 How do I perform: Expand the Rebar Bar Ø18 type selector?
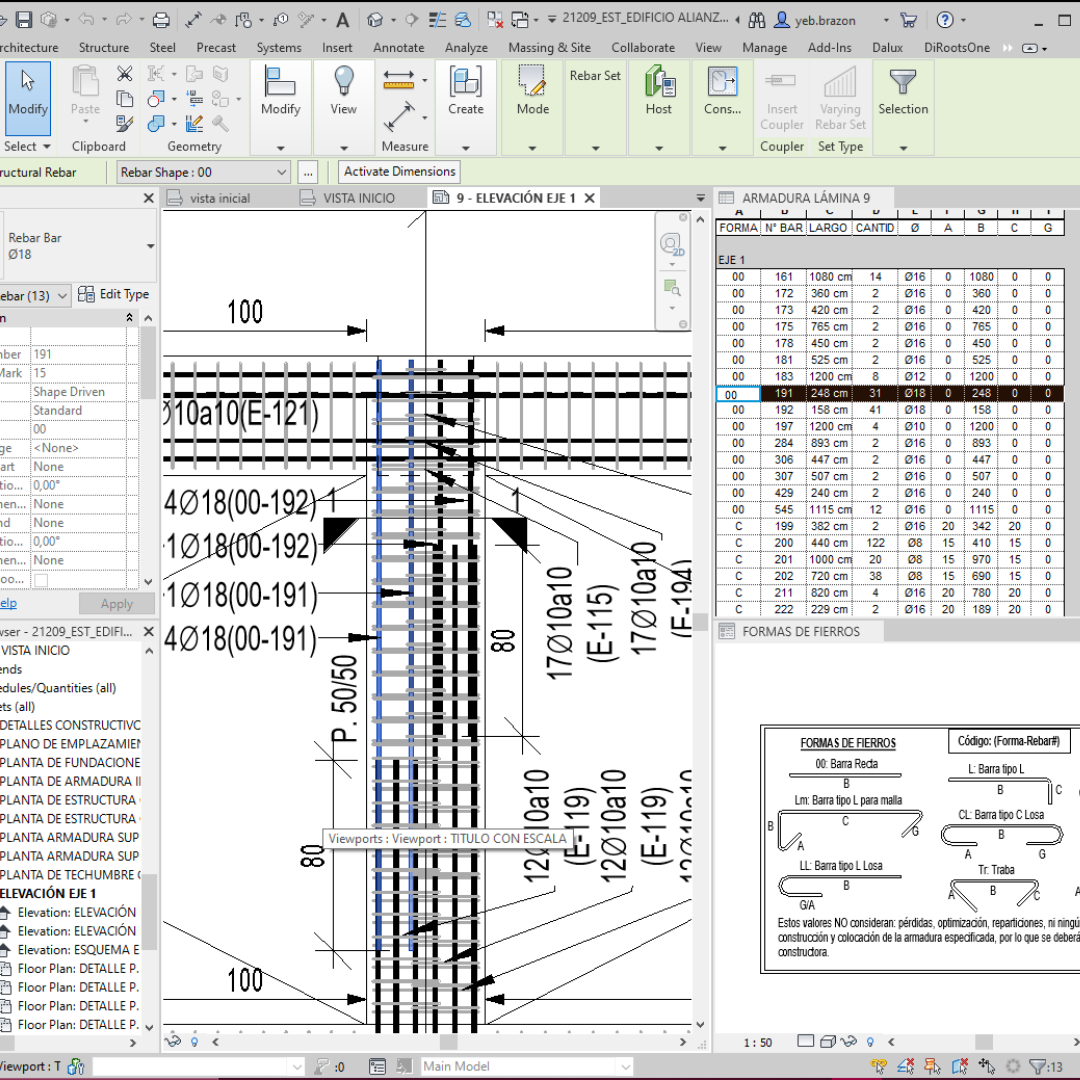tap(150, 246)
